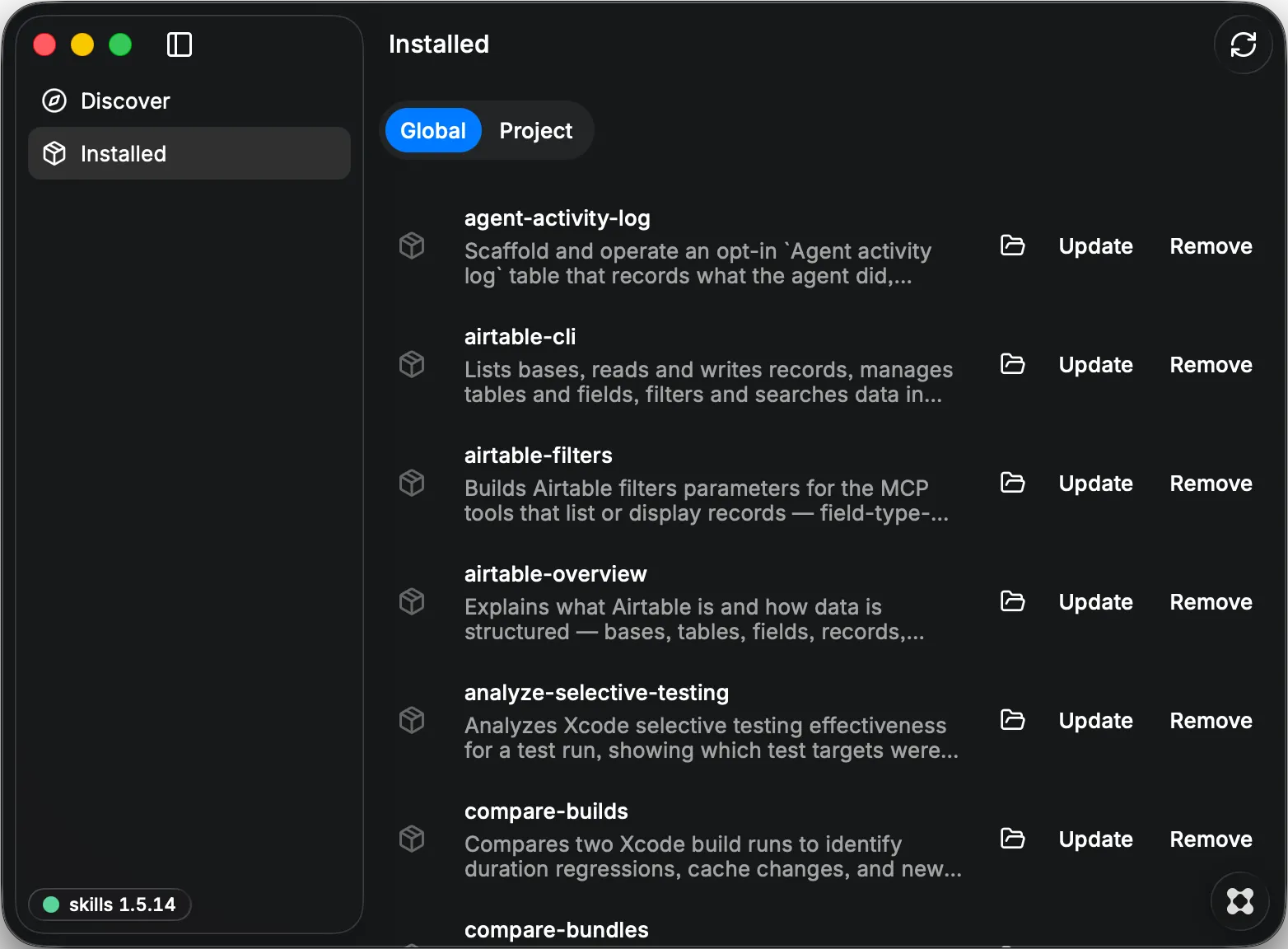Click the yellow minimize window button
This screenshot has width=1288, height=949.
pyautogui.click(x=82, y=44)
